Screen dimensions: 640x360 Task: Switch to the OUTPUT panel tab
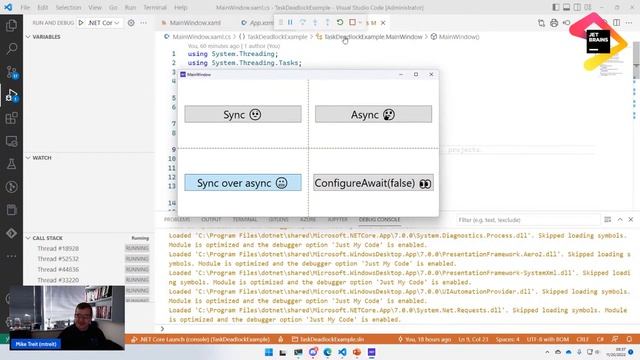click(x=211, y=220)
